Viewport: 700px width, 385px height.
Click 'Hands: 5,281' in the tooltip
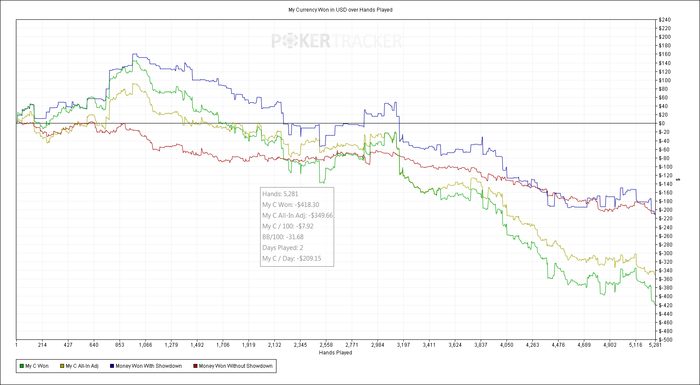(x=280, y=194)
